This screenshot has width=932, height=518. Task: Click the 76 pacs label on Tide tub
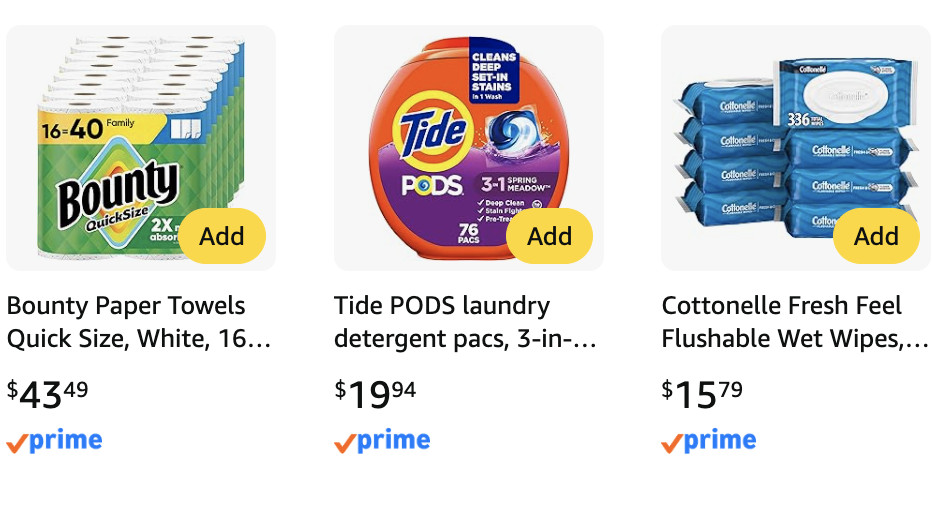click(x=468, y=230)
